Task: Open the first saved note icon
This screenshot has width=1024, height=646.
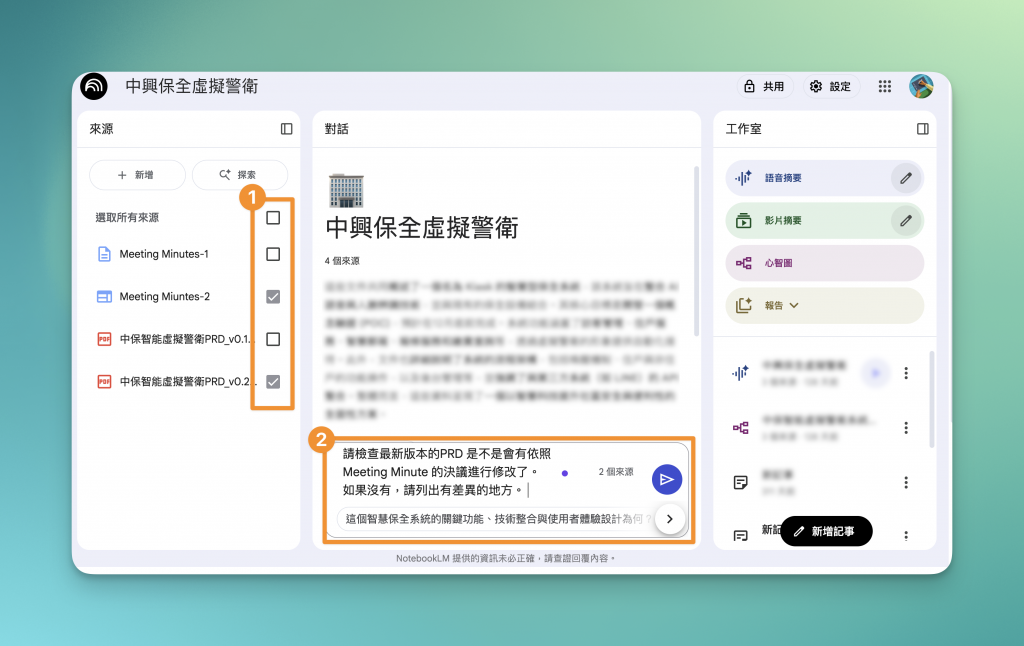Action: coord(741,483)
